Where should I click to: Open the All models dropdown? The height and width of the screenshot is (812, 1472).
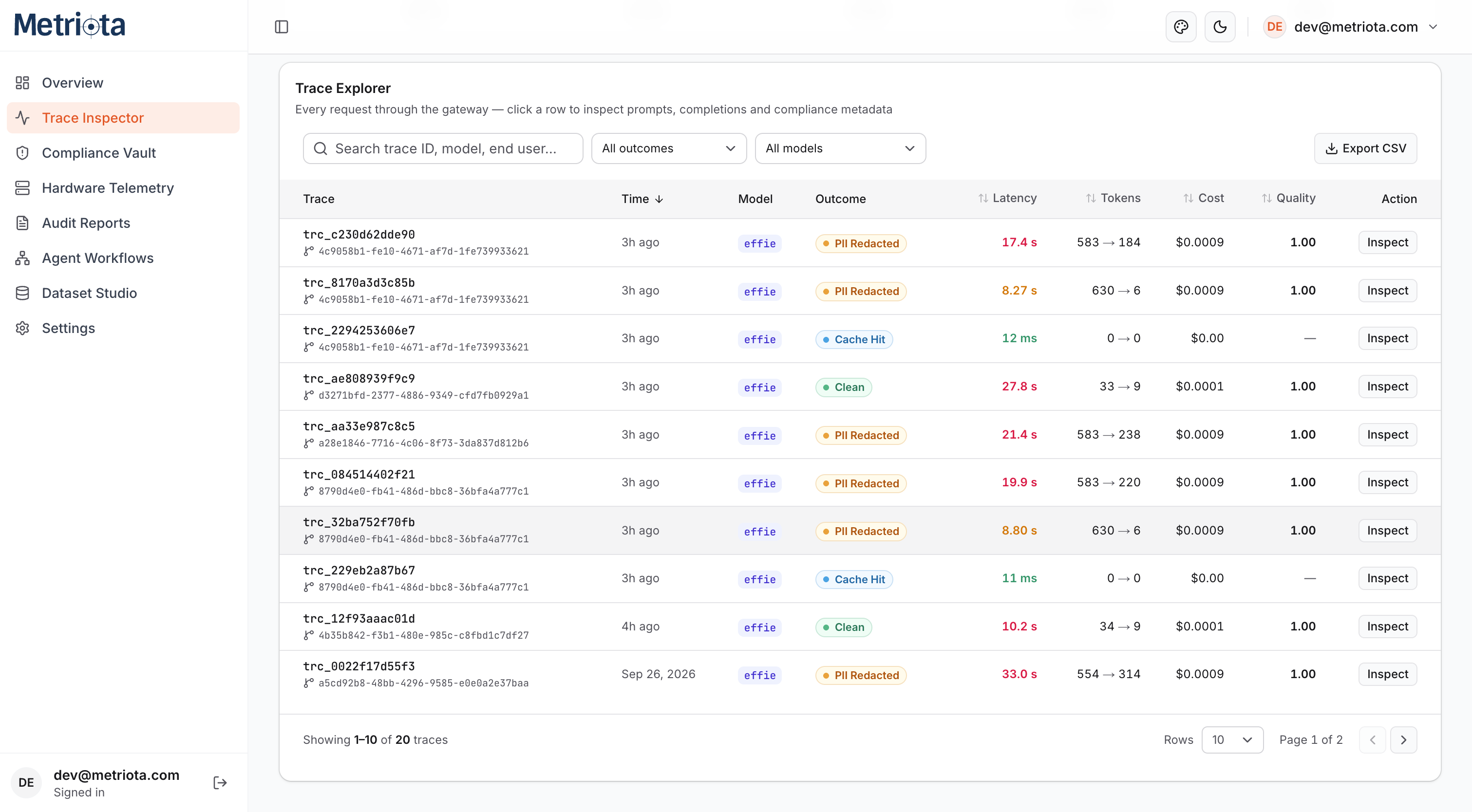840,148
